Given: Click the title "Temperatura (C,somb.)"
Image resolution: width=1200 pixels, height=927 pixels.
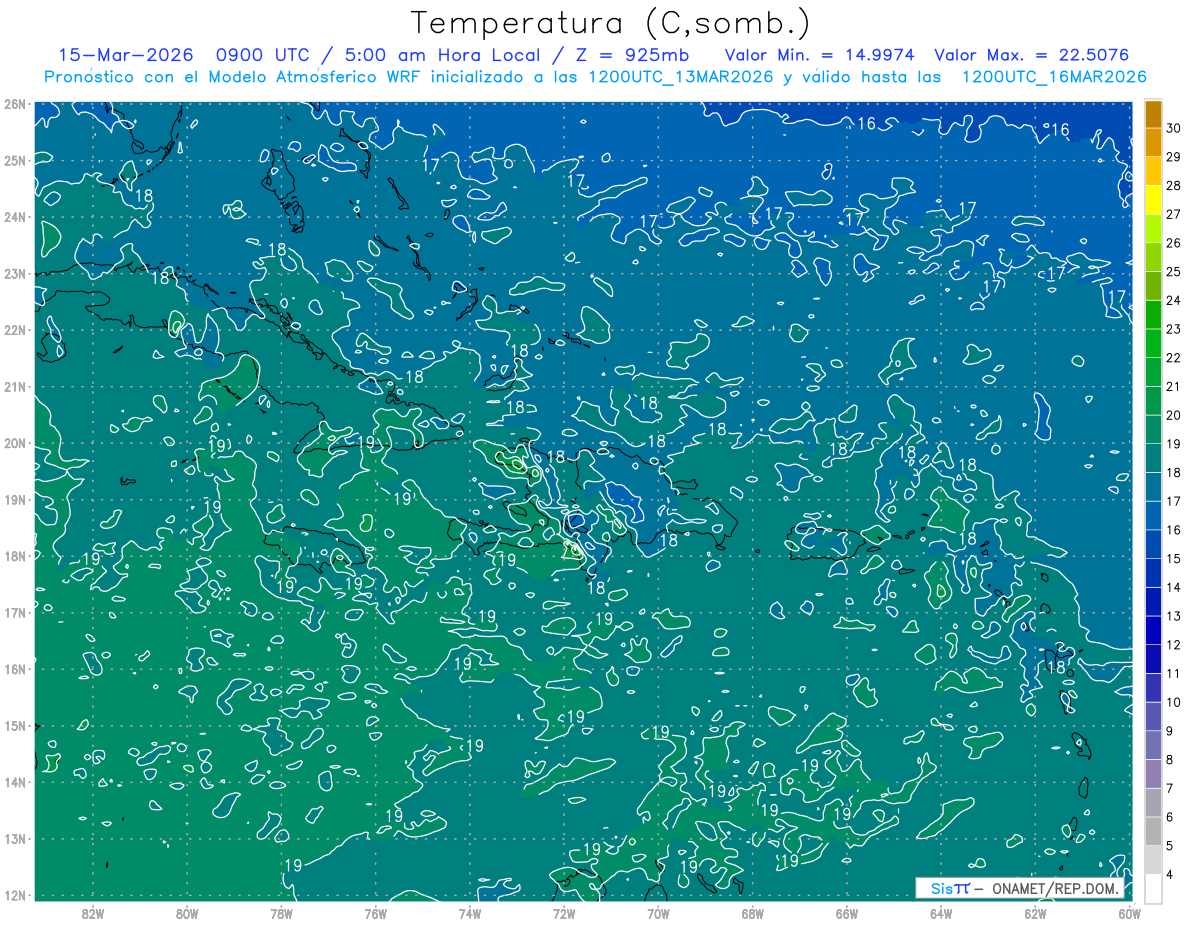Looking at the screenshot, I should click(x=611, y=24).
